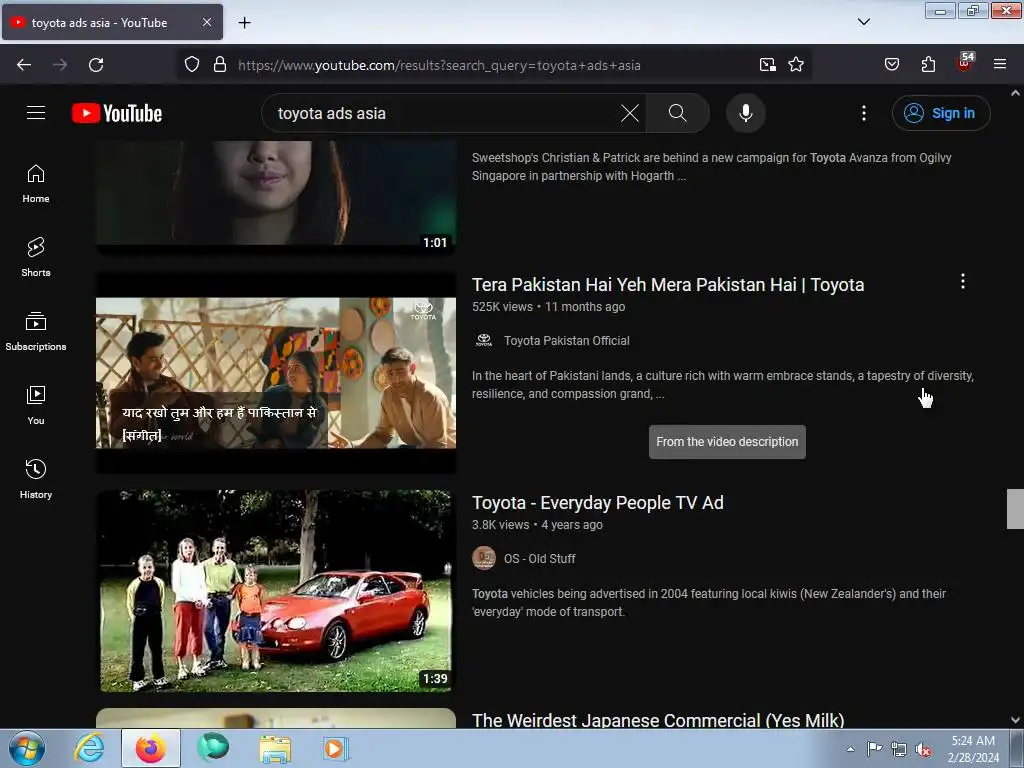Image resolution: width=1024 pixels, height=768 pixels.
Task: Open the green globe browser taskbar icon
Action: click(213, 748)
